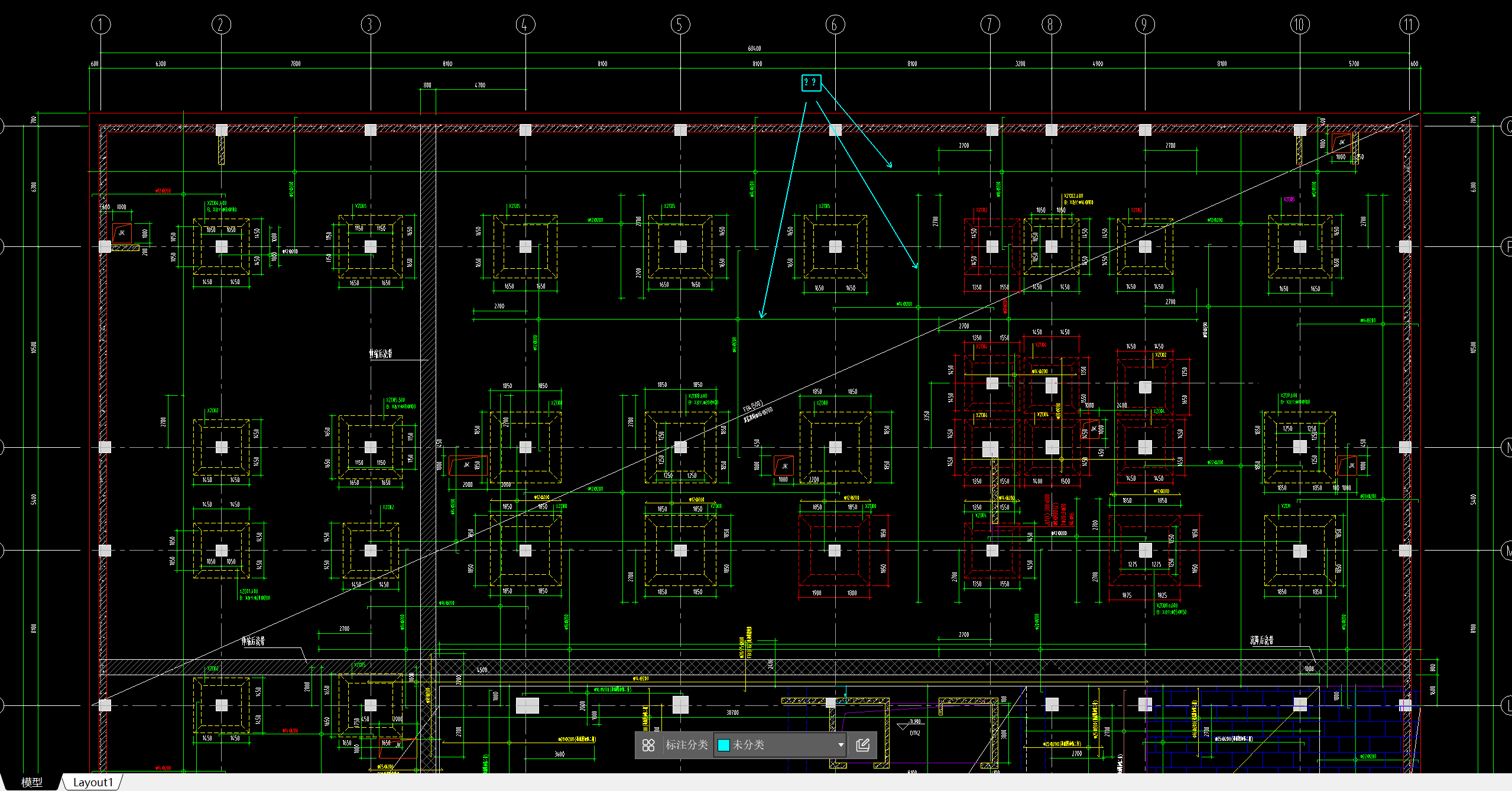Image resolution: width=1512 pixels, height=791 pixels.
Task: Click axis bubble number 11
Action: coord(1409,24)
